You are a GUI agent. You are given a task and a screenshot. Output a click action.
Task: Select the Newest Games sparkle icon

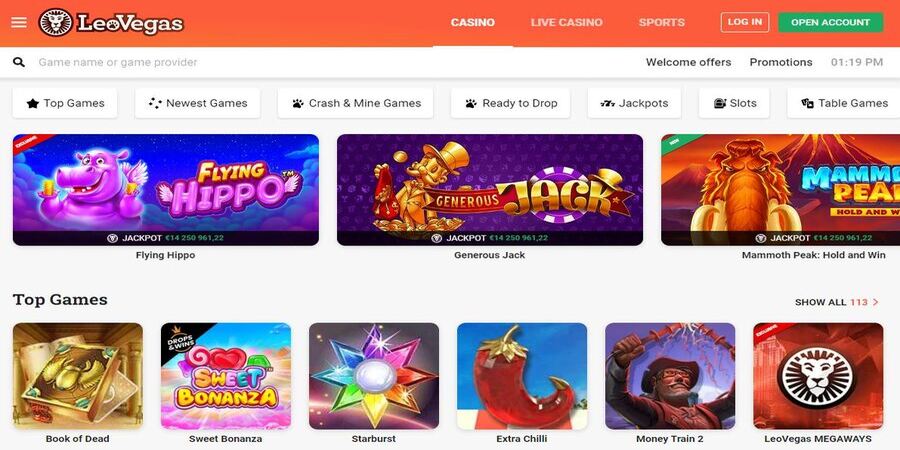[155, 103]
